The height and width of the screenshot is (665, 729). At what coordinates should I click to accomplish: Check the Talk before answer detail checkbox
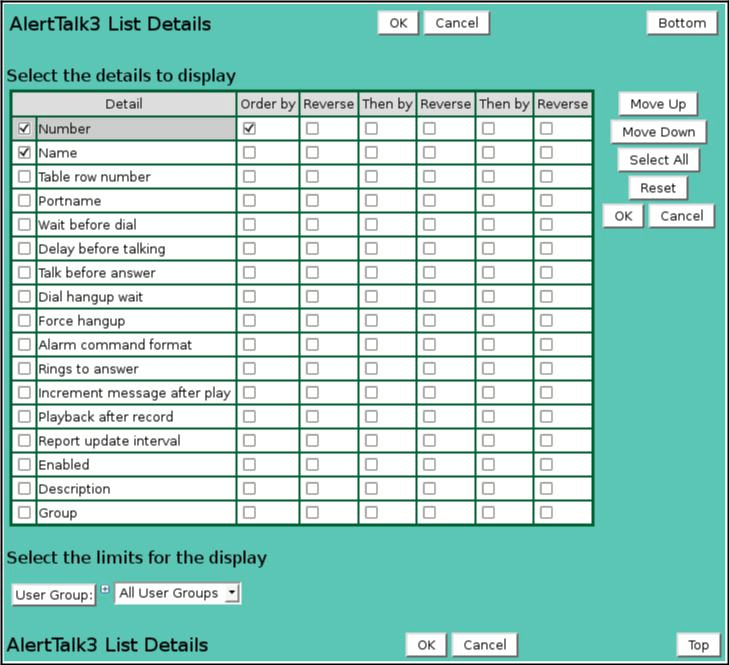[24, 273]
